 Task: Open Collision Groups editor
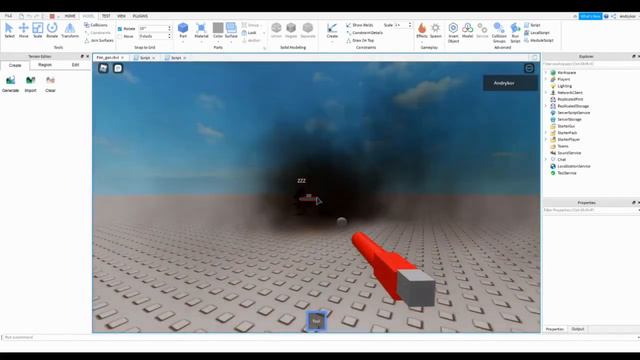499,33
